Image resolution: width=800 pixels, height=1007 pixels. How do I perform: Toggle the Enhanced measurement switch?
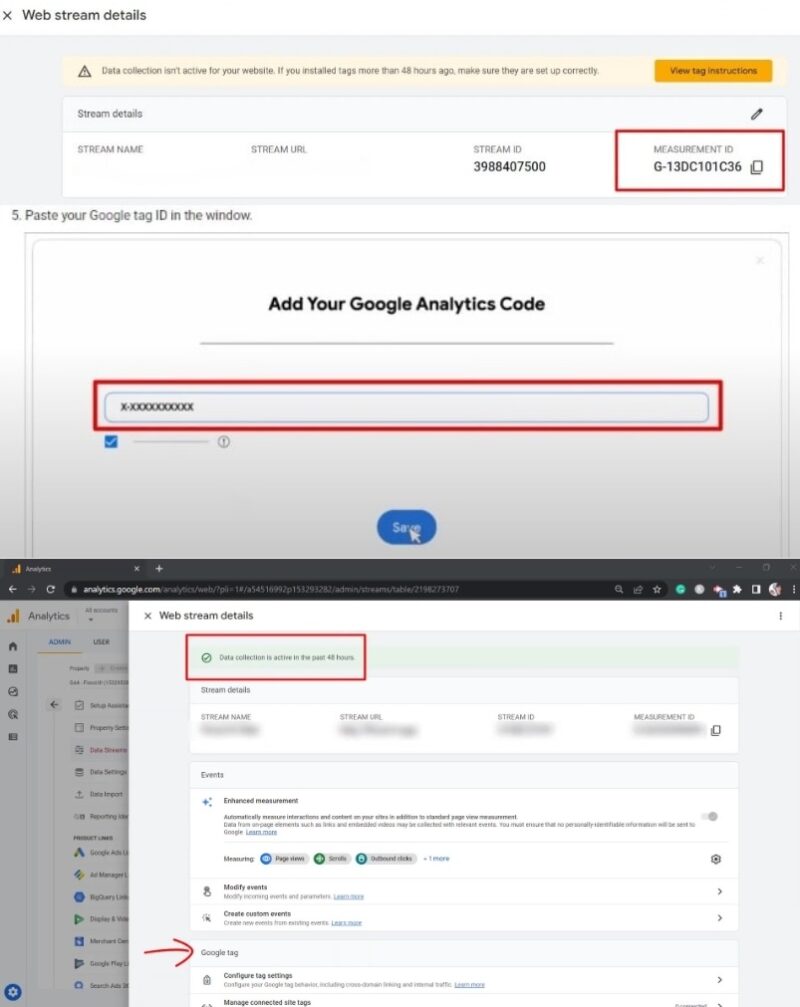pyautogui.click(x=709, y=816)
